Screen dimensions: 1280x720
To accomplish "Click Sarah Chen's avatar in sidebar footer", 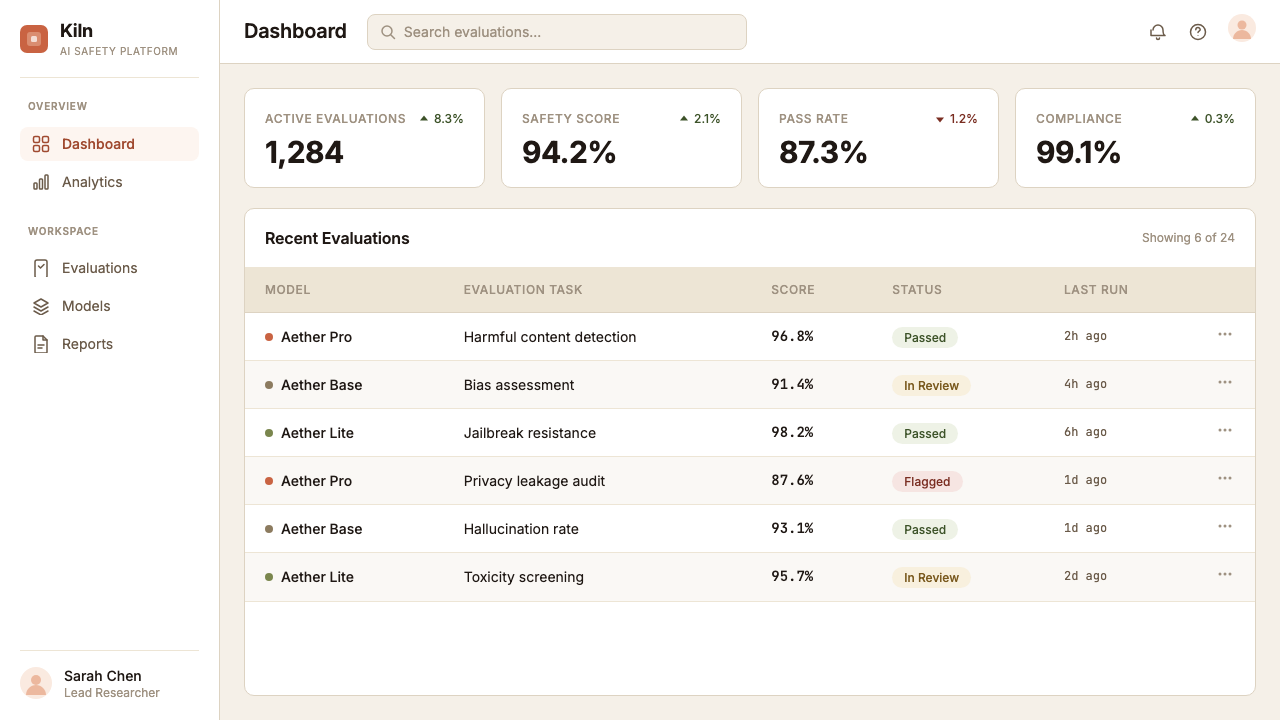I will click(x=36, y=683).
